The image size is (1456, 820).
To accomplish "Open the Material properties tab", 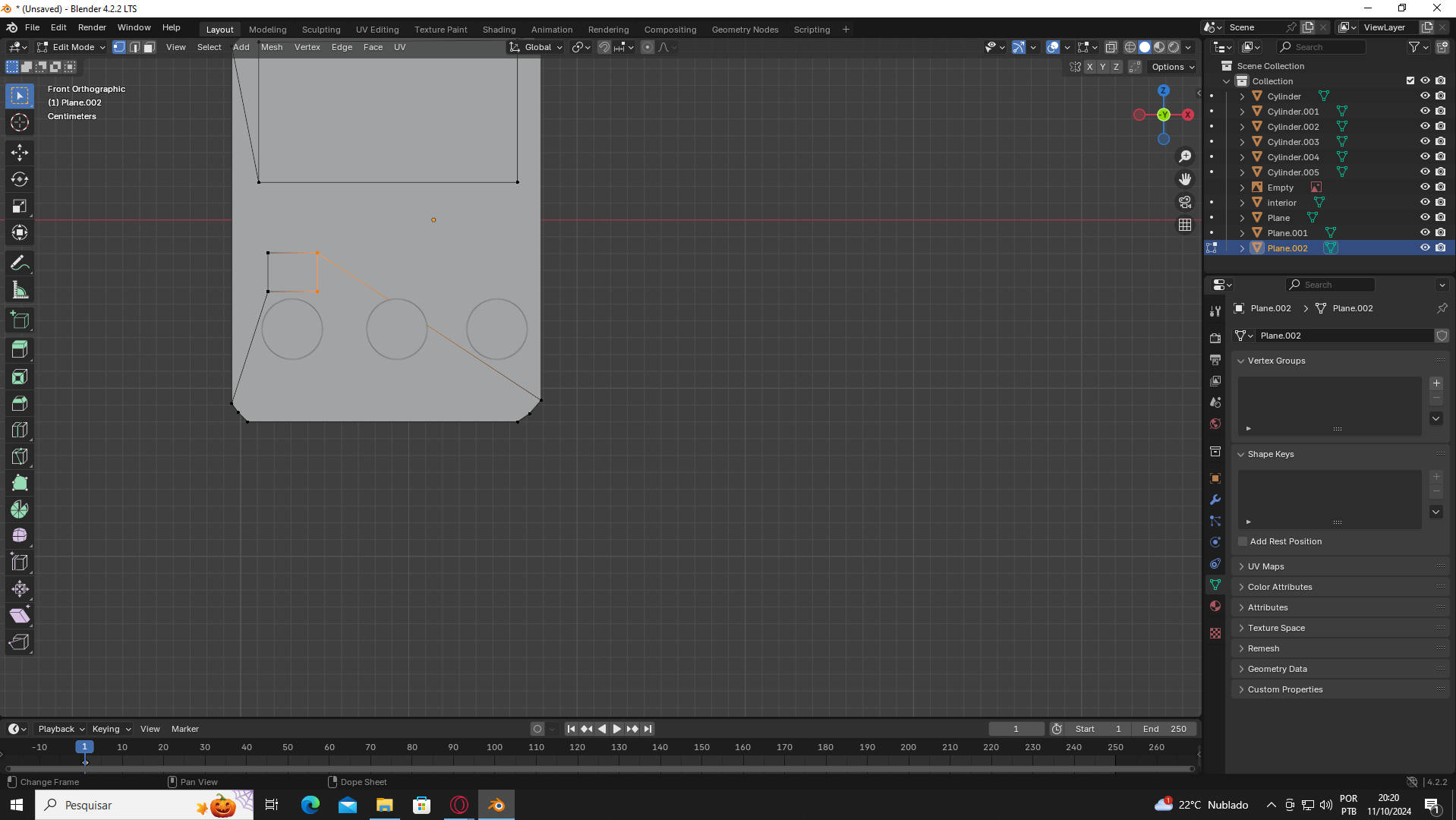I will 1215,606.
